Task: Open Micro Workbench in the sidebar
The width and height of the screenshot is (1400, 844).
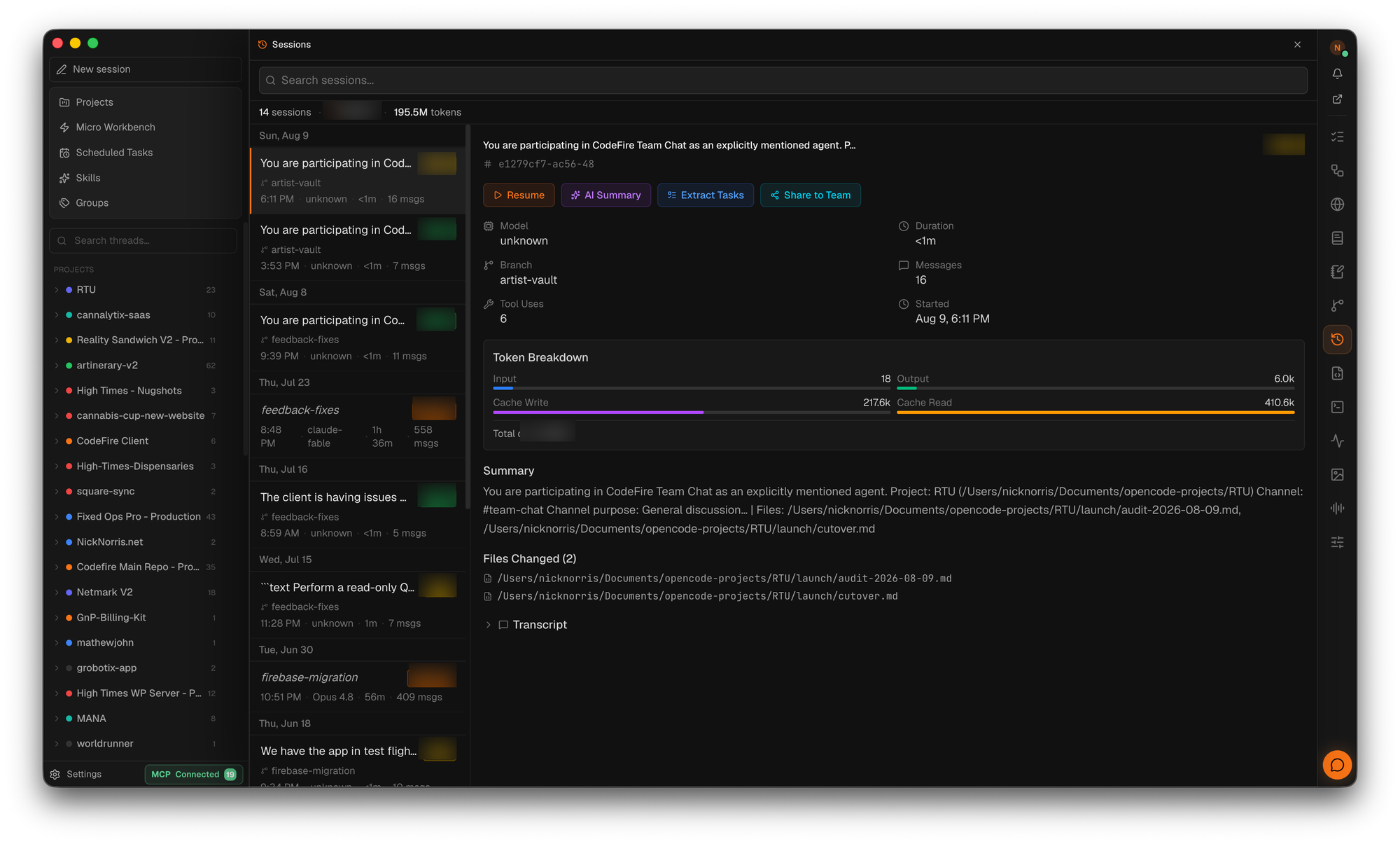Action: tap(145, 127)
